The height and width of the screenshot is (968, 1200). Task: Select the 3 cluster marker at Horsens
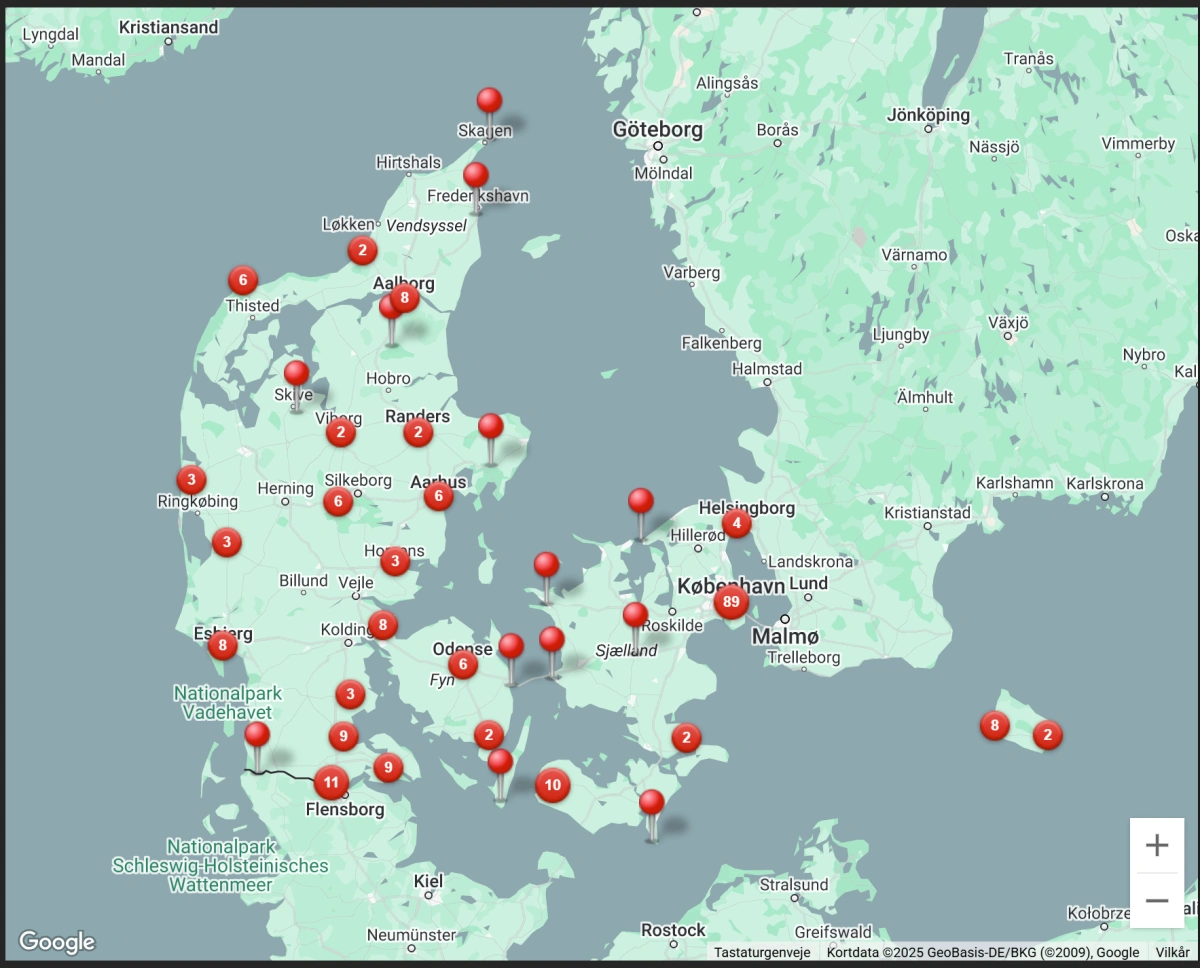(x=395, y=561)
